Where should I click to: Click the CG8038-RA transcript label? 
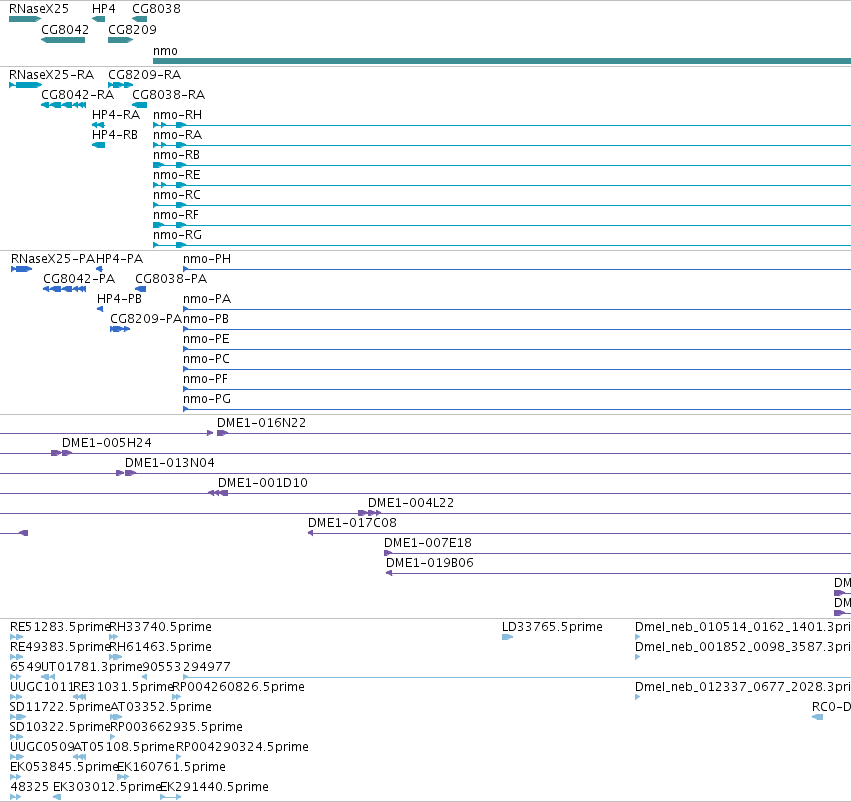[169, 94]
